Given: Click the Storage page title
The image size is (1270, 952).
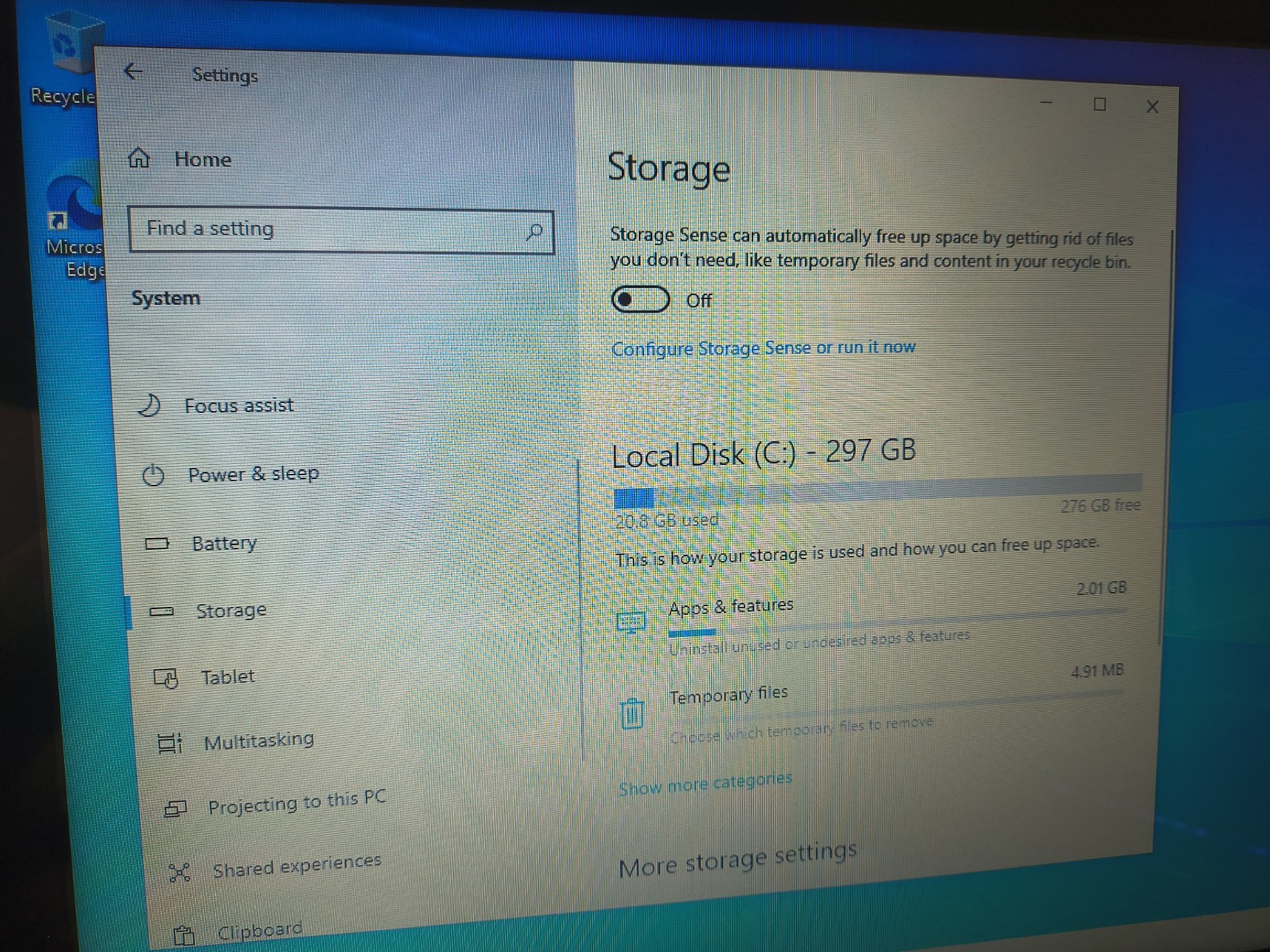Looking at the screenshot, I should (668, 168).
